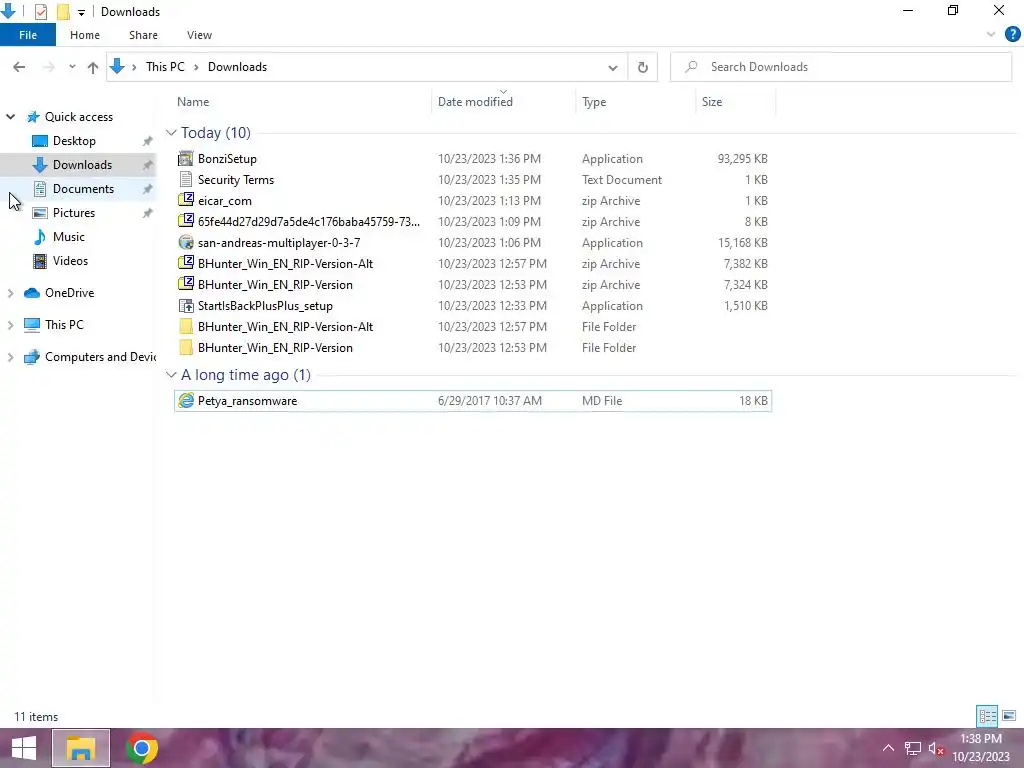Open the File menu
This screenshot has width=1024, height=768.
pos(28,35)
